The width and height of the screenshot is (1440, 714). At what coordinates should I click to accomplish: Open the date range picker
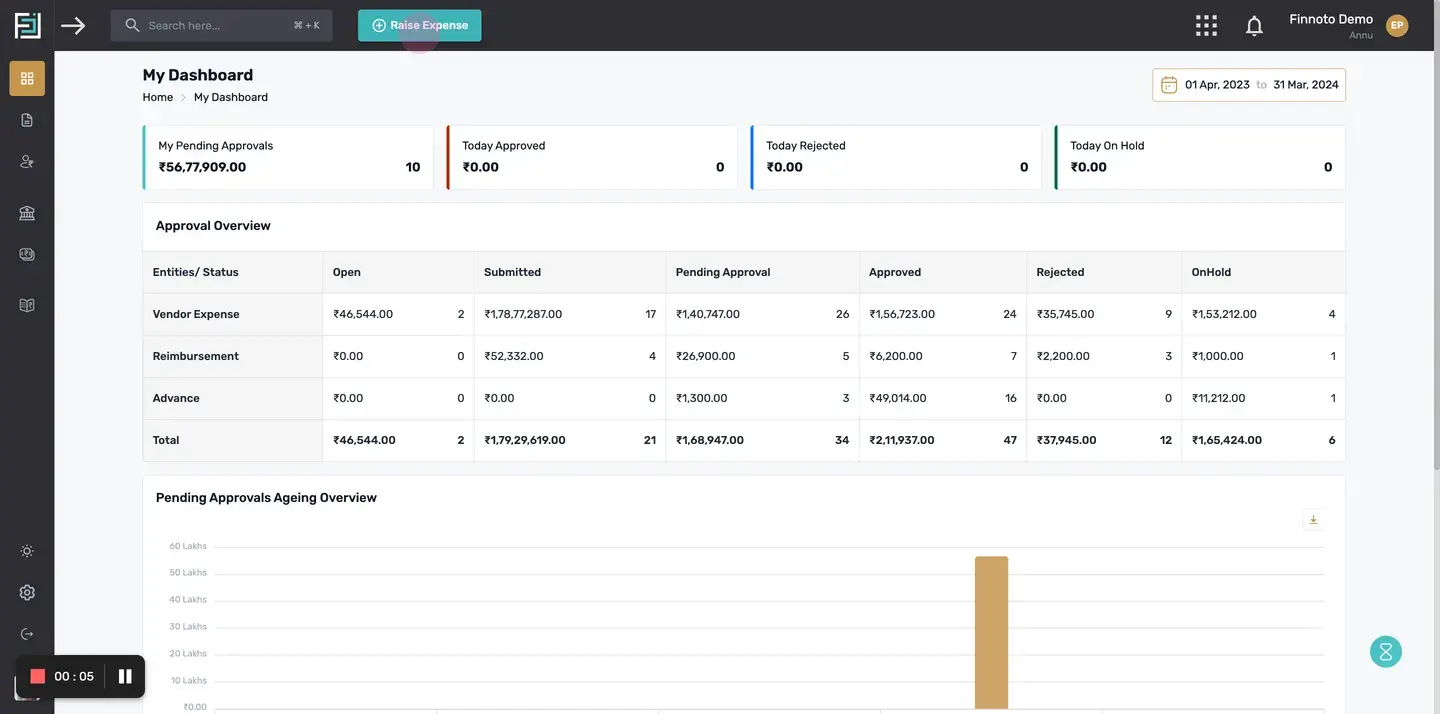pyautogui.click(x=1249, y=85)
